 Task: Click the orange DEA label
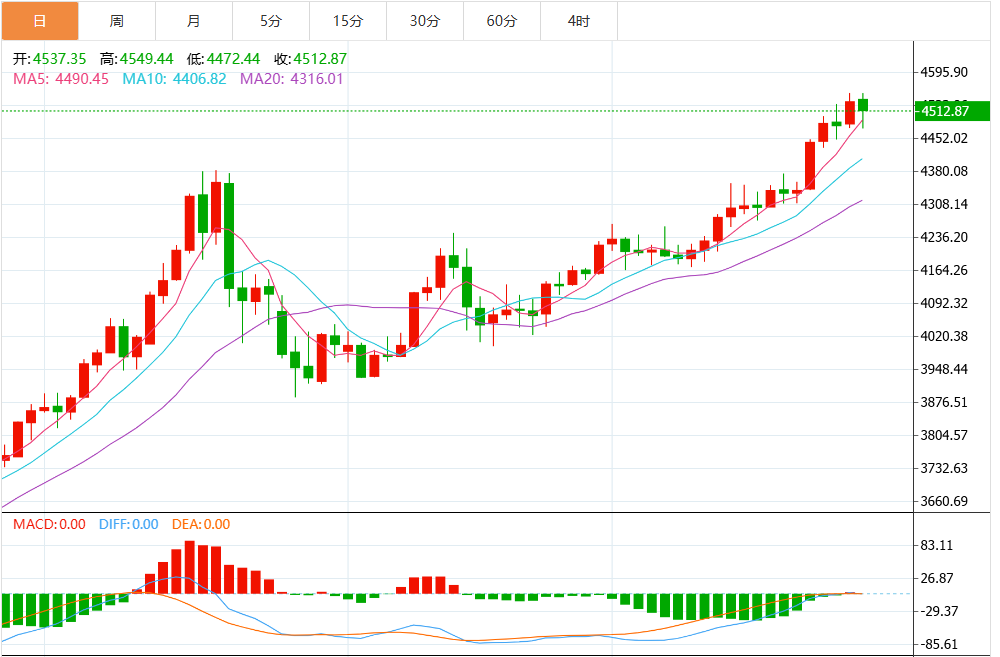(201, 524)
